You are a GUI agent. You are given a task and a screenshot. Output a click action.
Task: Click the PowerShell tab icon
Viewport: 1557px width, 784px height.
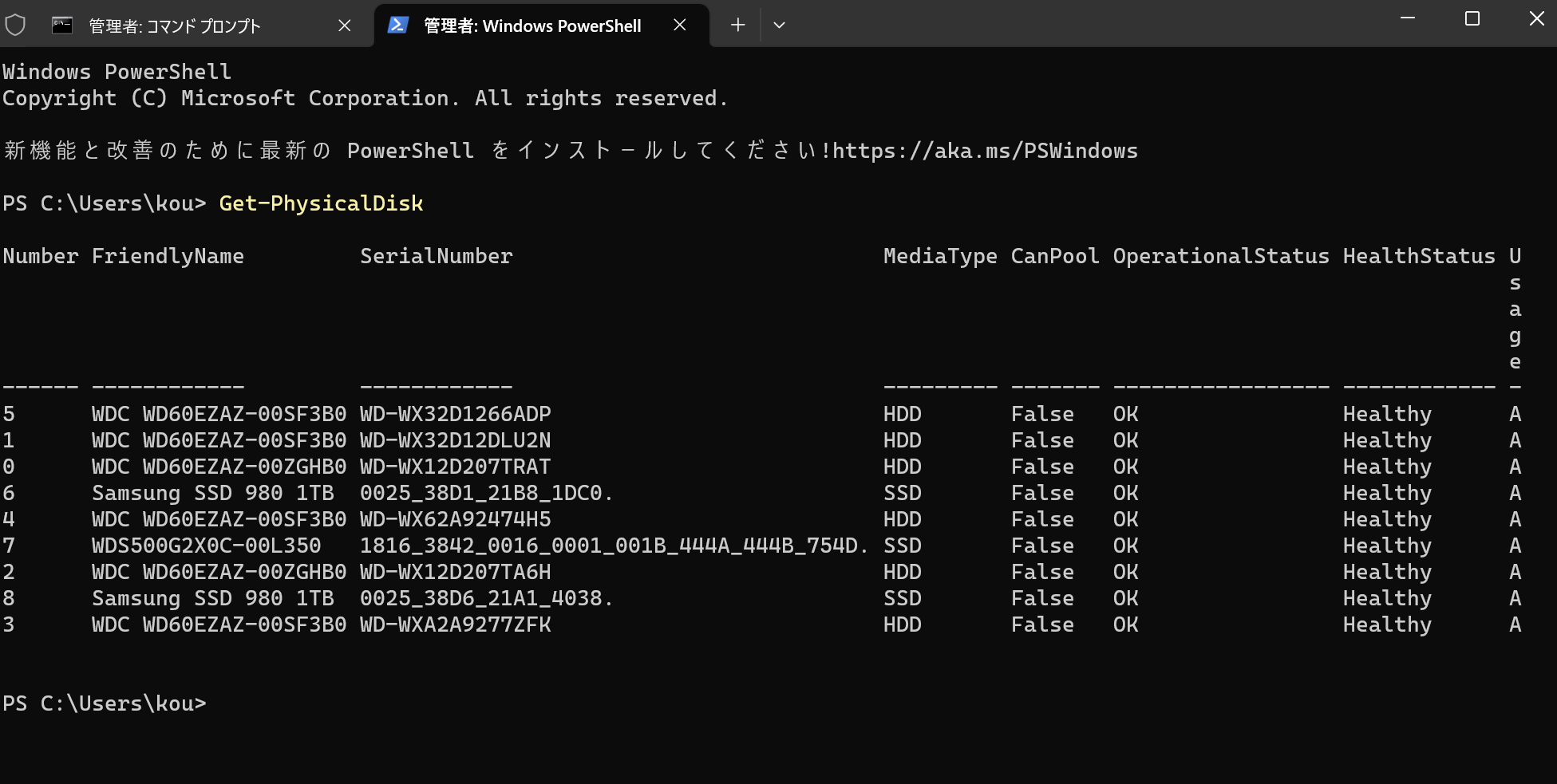tap(397, 26)
